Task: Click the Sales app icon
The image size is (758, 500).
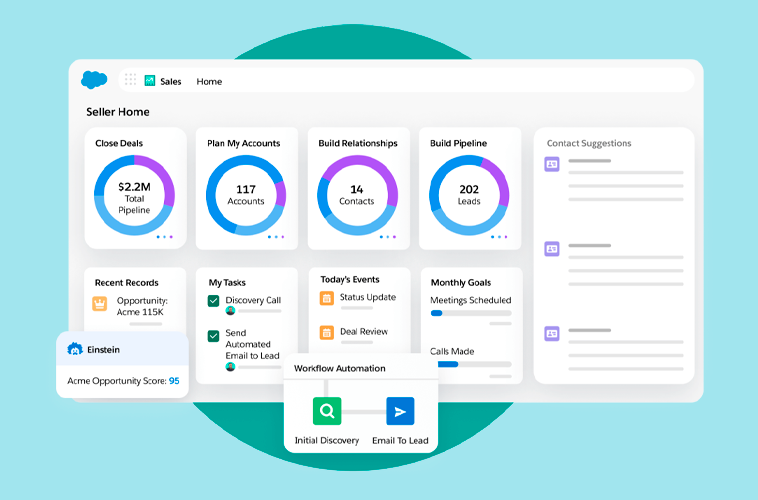Action: click(x=150, y=81)
